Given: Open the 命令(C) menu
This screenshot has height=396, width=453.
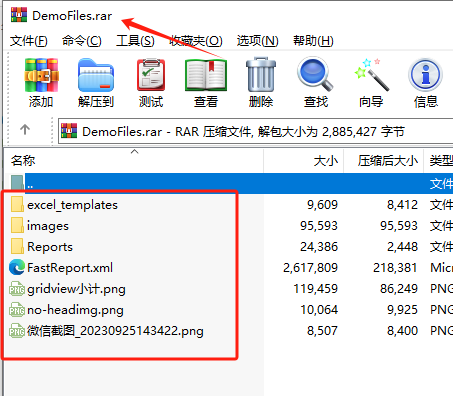Looking at the screenshot, I should point(82,41).
